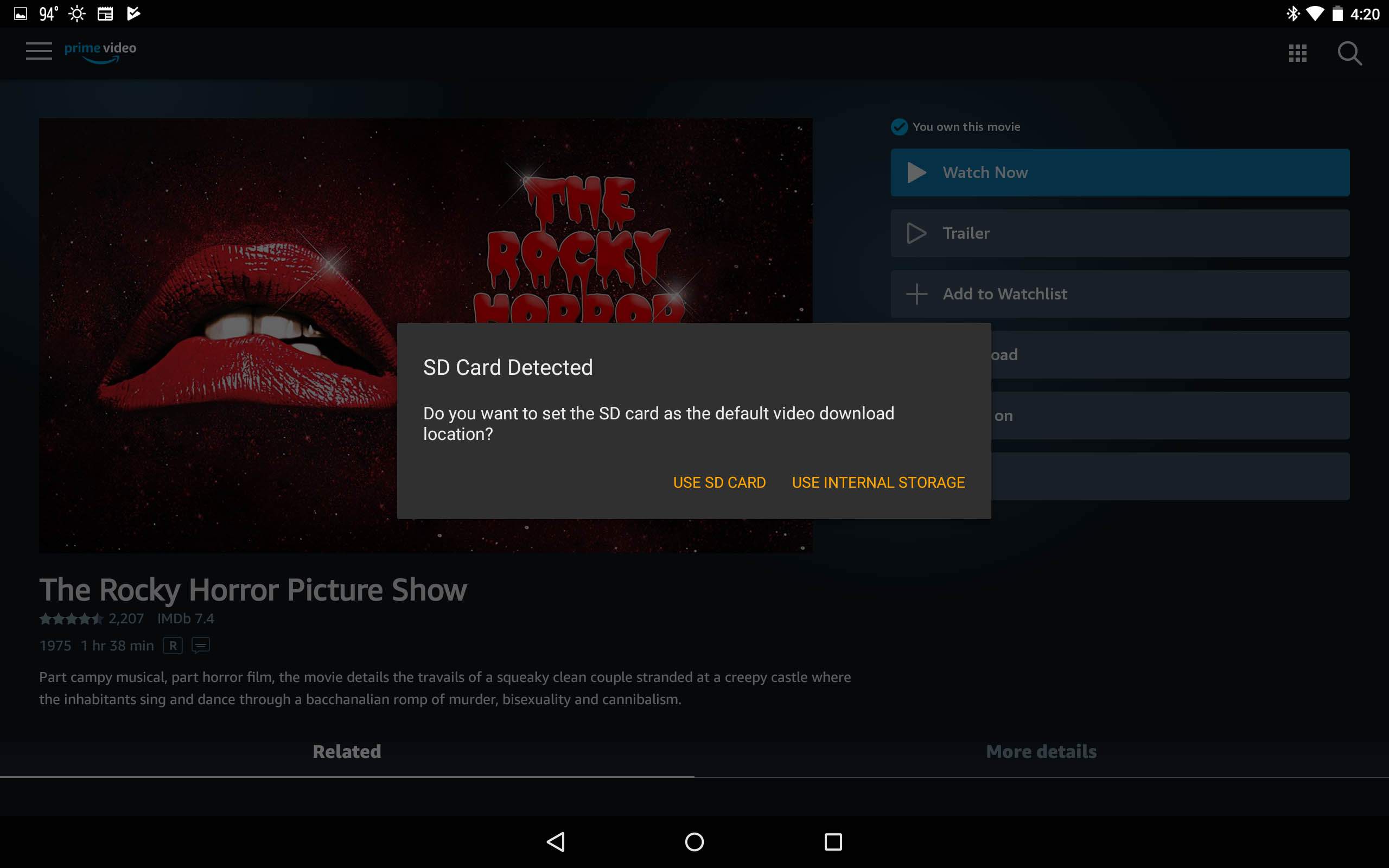Tap the You own this movie checkmark

(x=899, y=126)
